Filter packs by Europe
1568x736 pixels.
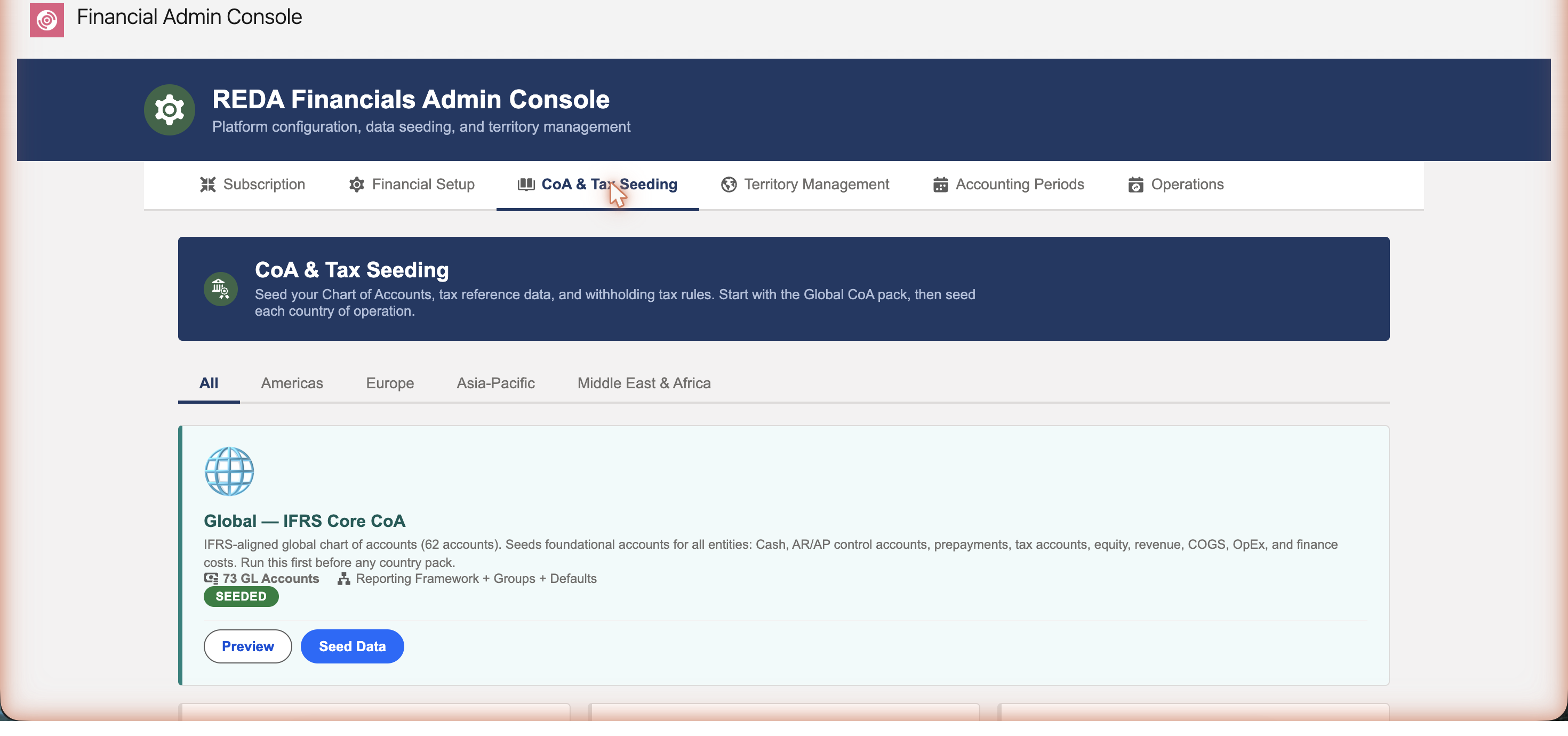[x=390, y=383]
